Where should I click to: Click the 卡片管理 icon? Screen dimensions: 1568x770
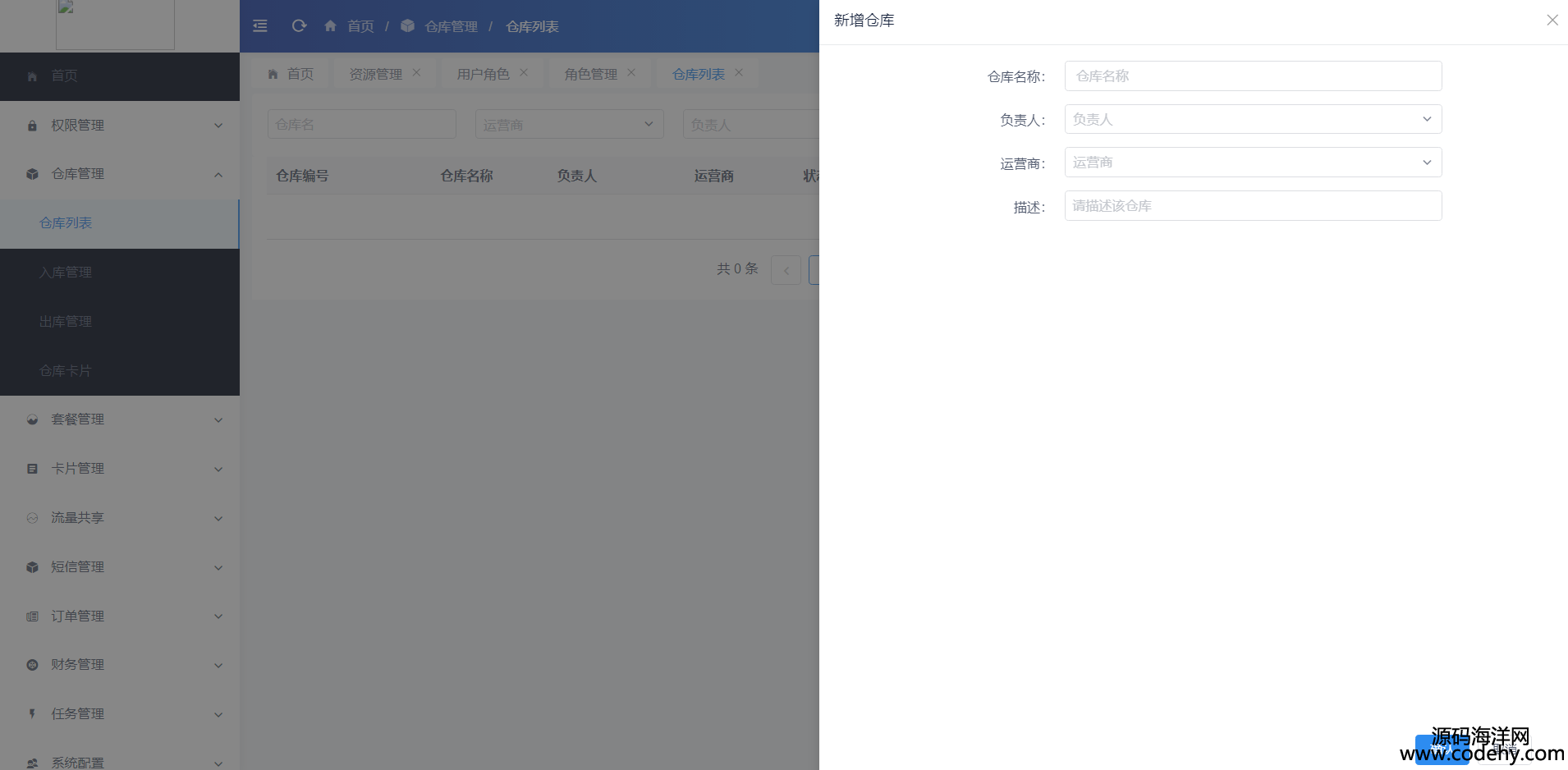coord(32,469)
